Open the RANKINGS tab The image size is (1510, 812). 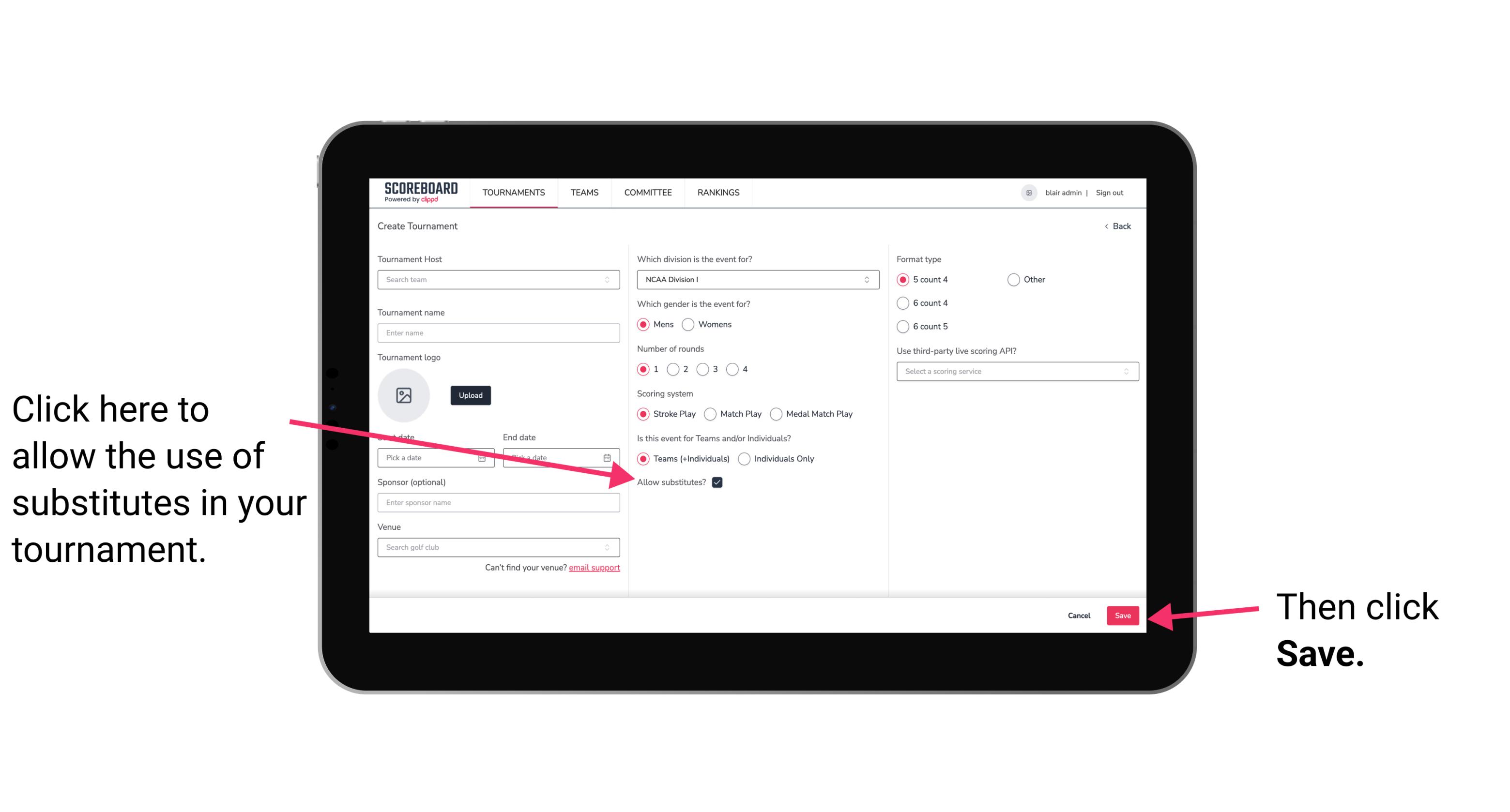[718, 192]
